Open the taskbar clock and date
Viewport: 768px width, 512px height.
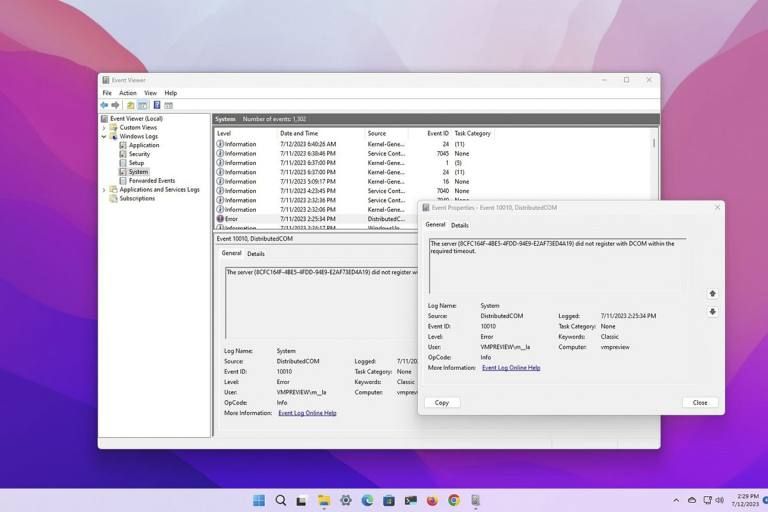pos(745,500)
